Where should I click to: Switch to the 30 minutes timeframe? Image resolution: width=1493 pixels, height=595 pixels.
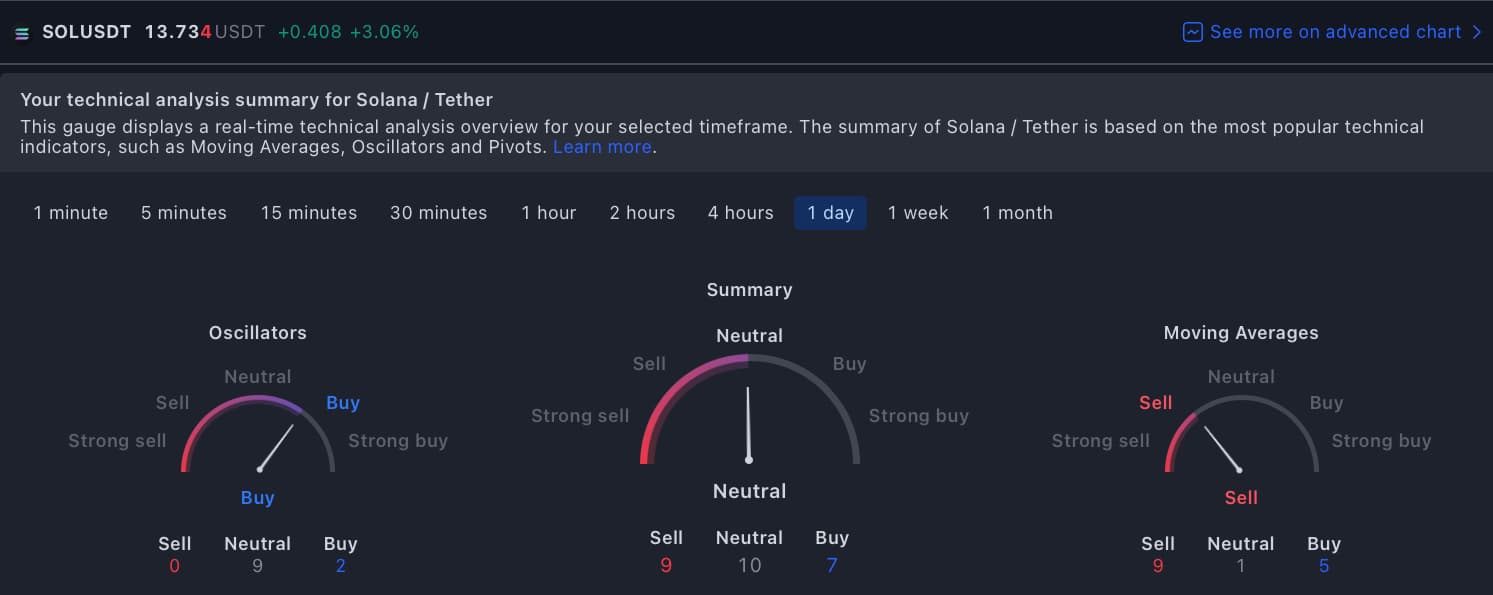[438, 212]
